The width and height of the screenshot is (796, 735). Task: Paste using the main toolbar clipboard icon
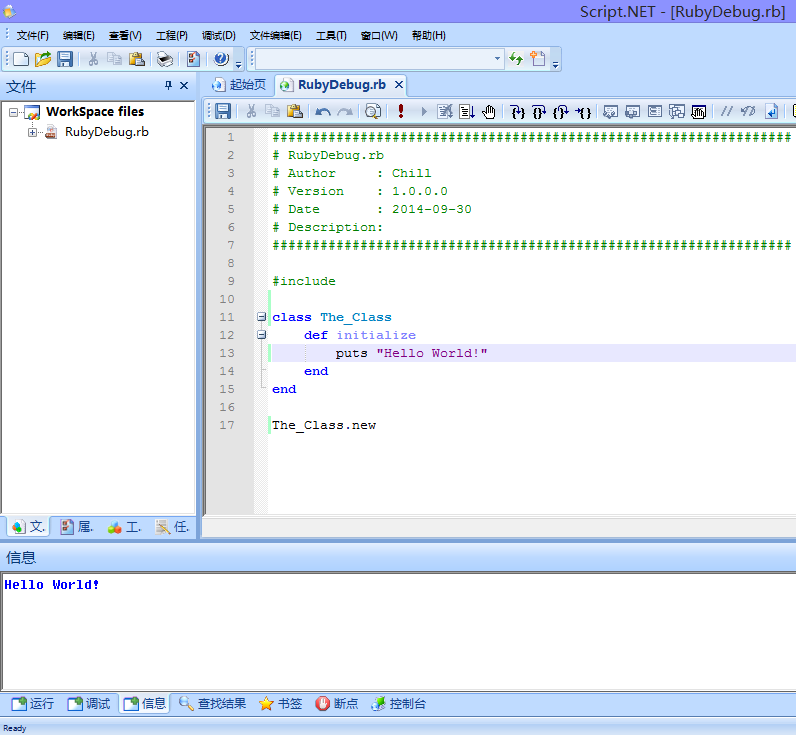click(x=137, y=59)
